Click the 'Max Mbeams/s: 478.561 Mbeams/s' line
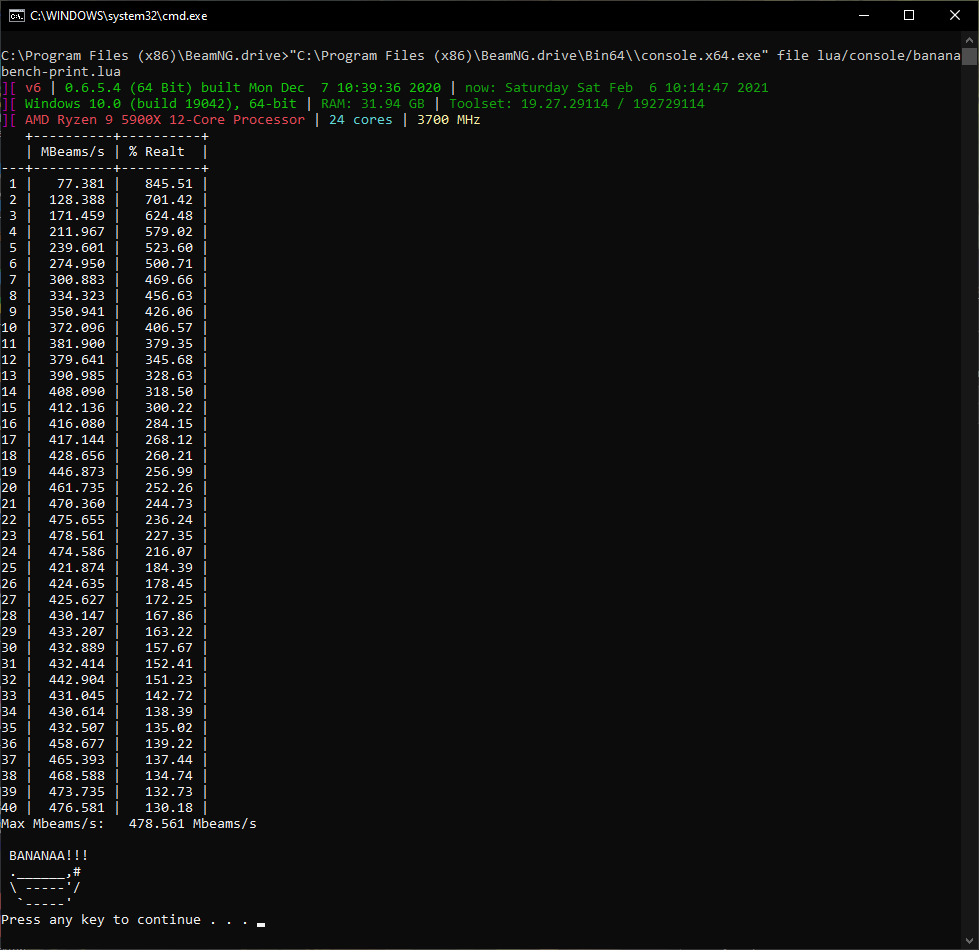The height and width of the screenshot is (950, 979). point(129,823)
